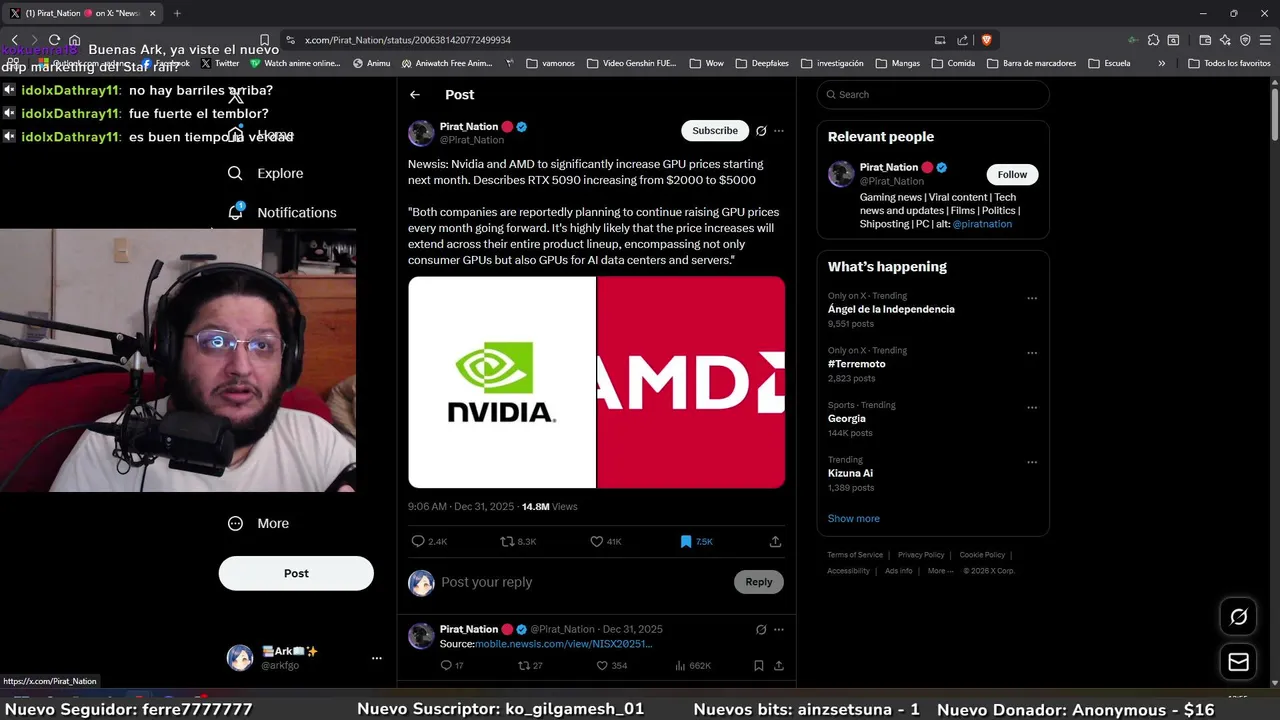The height and width of the screenshot is (720, 1280).
Task: Open options for Georgia trend
Action: pos(1032,408)
